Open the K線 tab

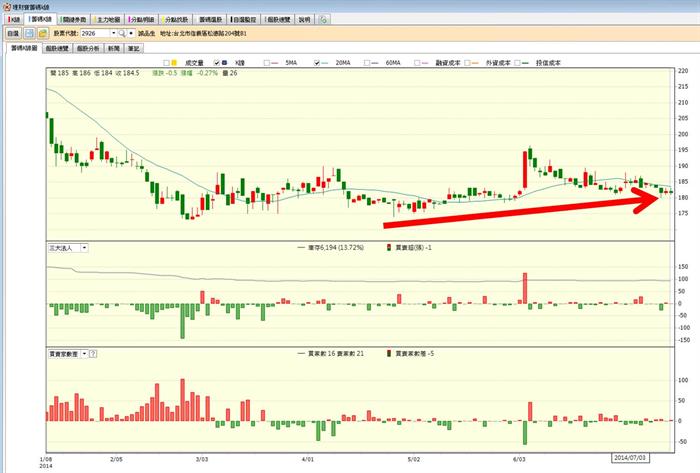pos(14,20)
